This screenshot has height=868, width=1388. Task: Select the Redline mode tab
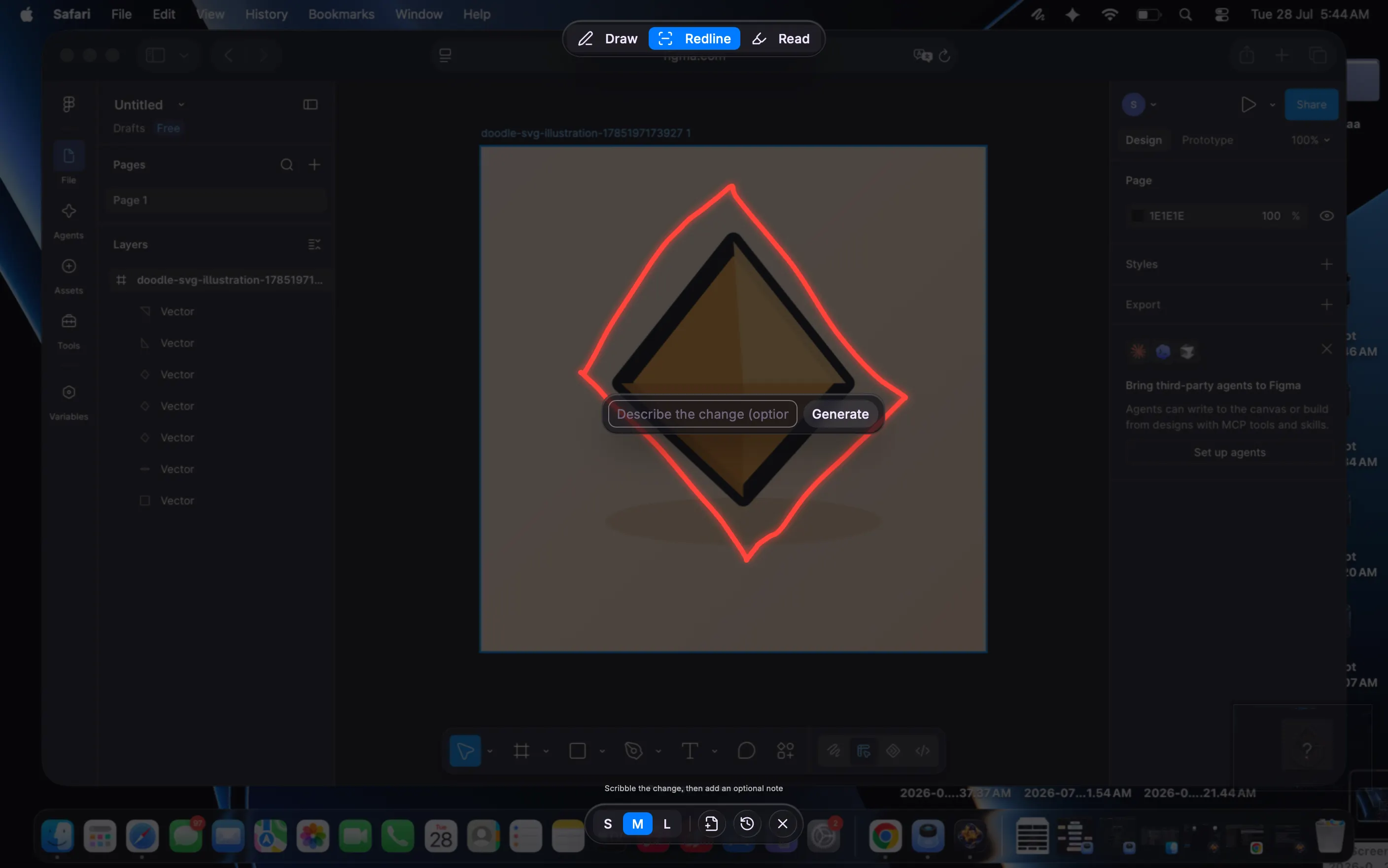(694, 38)
